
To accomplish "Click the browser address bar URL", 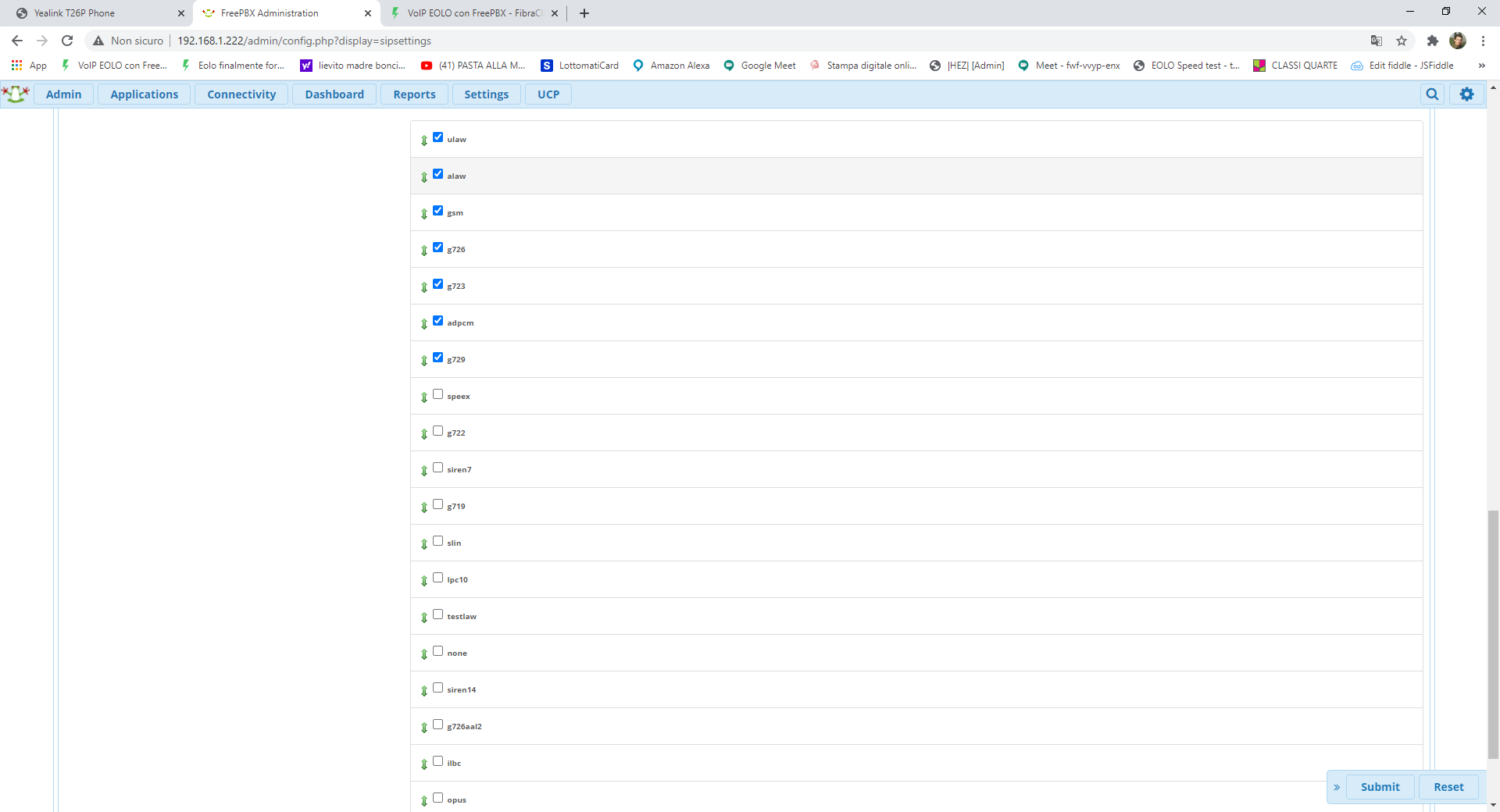I will click(x=304, y=41).
